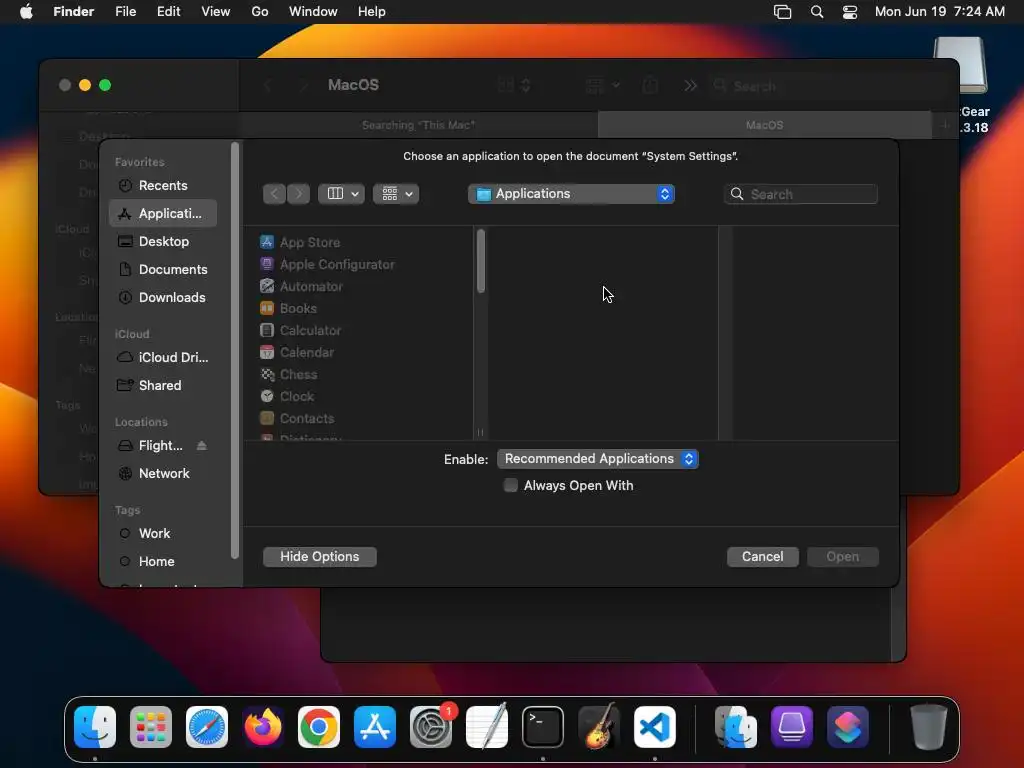Open Documents folder from the sidebar
The height and width of the screenshot is (768, 1024).
[x=163, y=270]
